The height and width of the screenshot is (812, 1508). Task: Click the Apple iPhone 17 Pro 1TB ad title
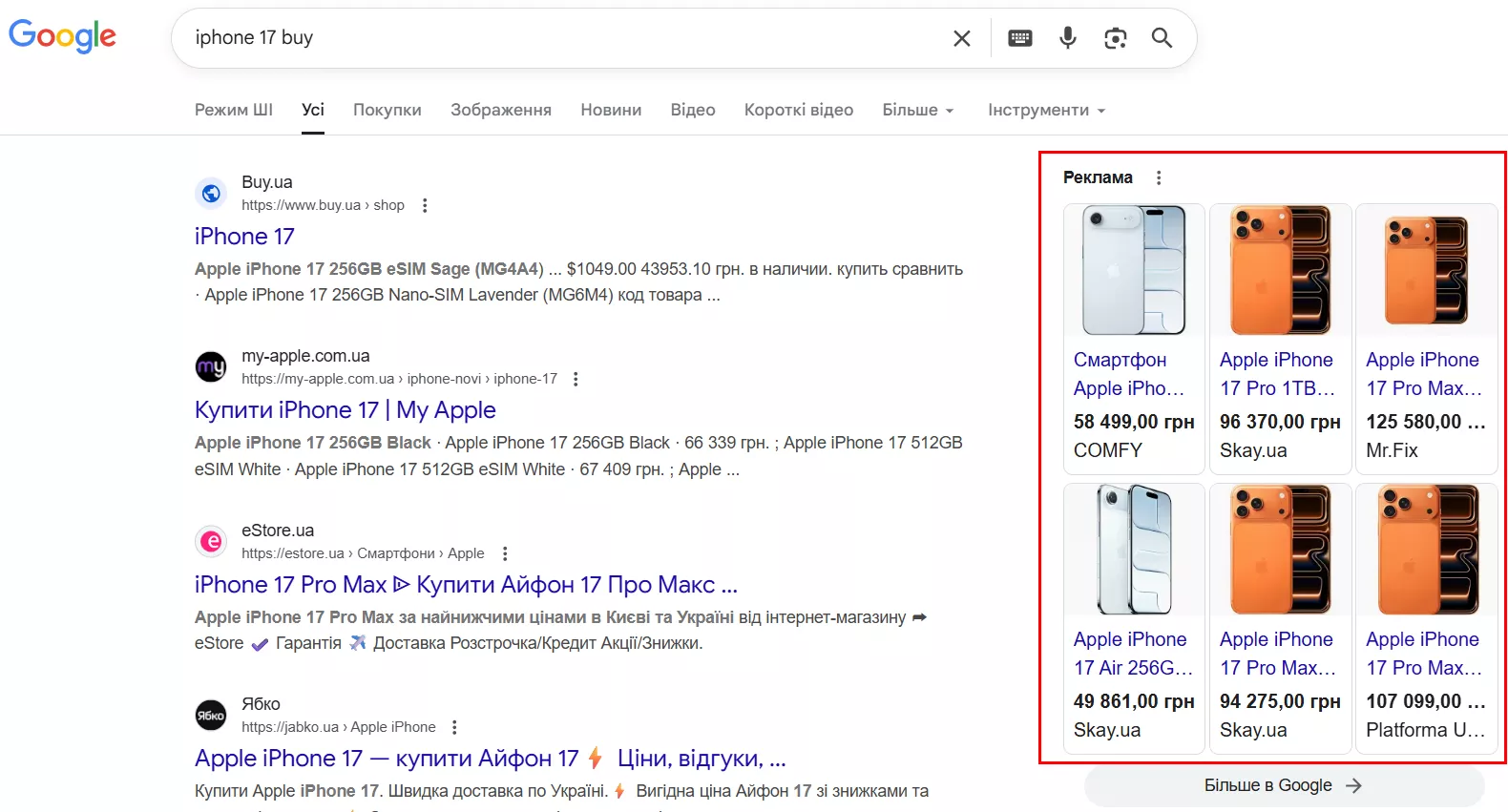click(1277, 374)
